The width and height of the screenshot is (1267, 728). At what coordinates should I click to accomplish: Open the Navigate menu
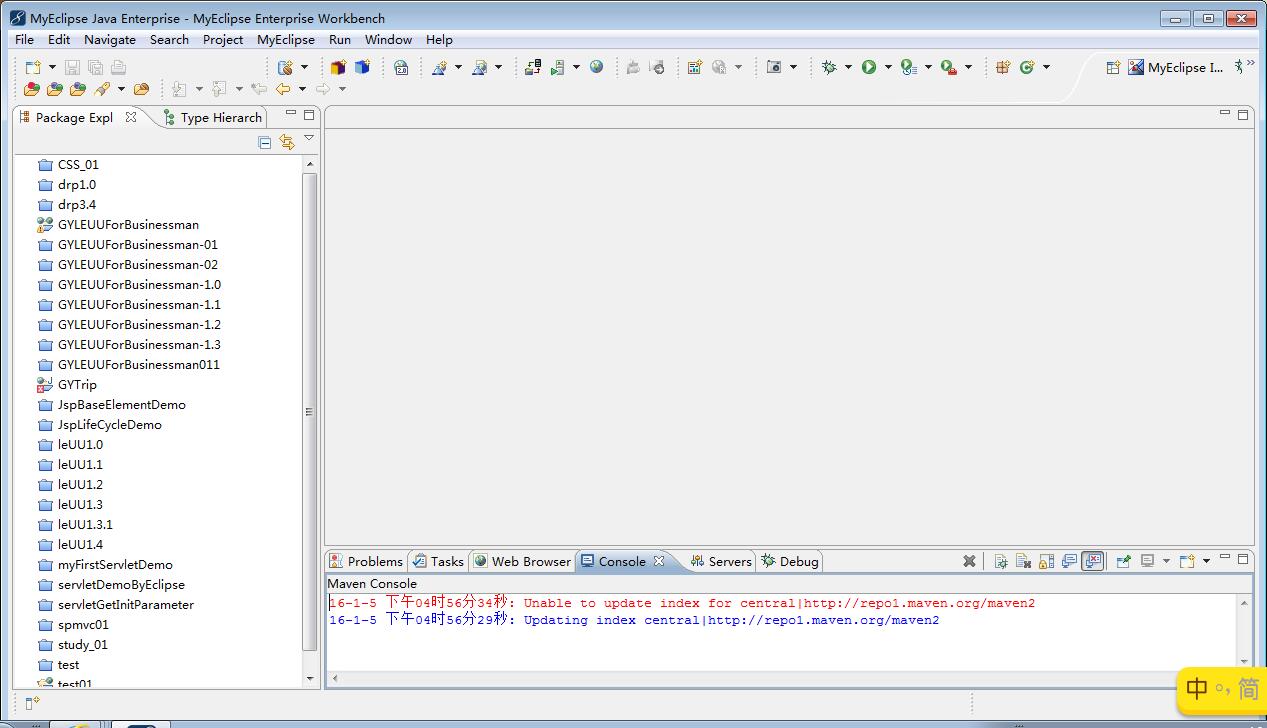click(x=110, y=39)
